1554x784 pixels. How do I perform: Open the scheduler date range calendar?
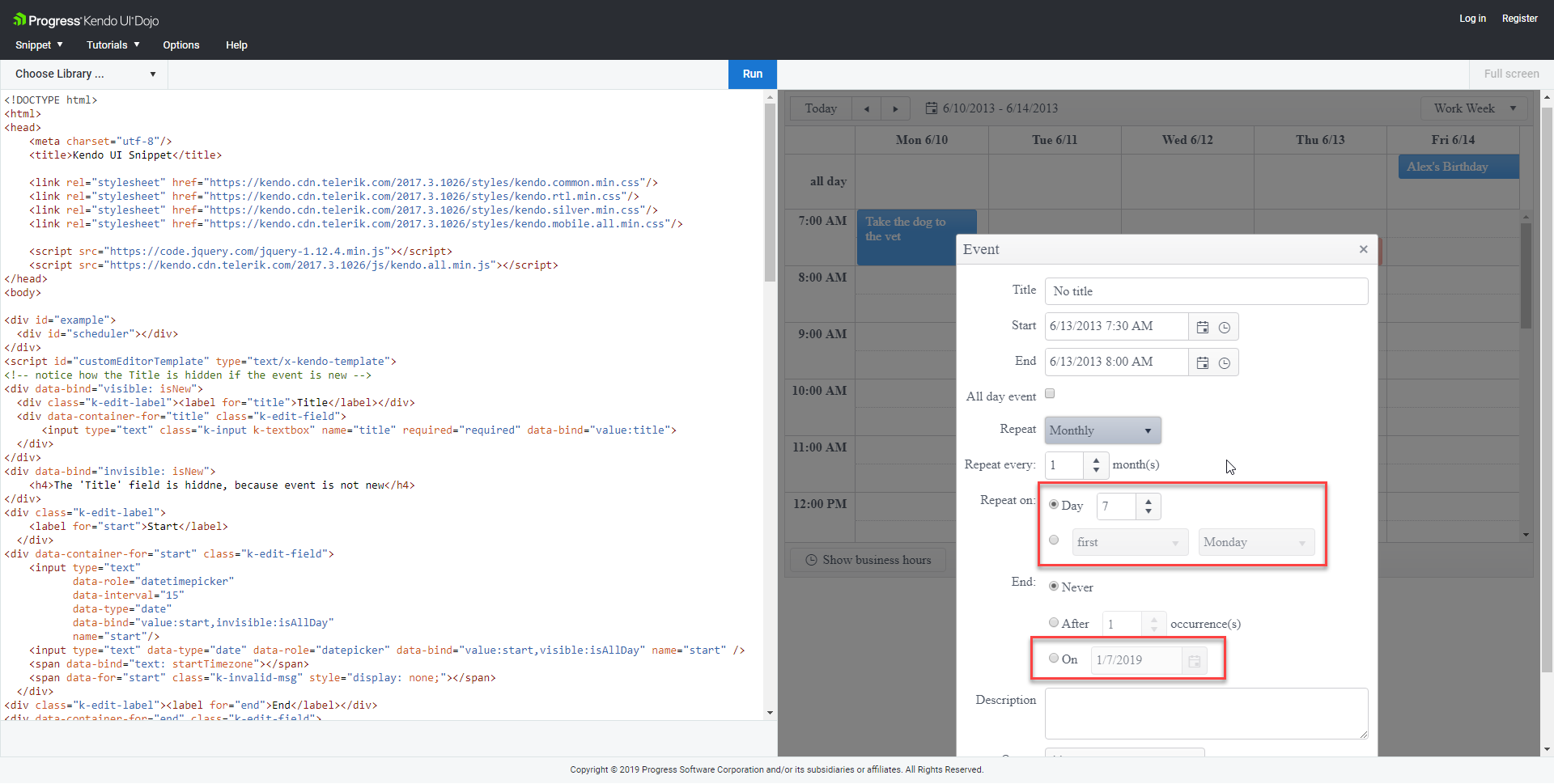pyautogui.click(x=991, y=108)
